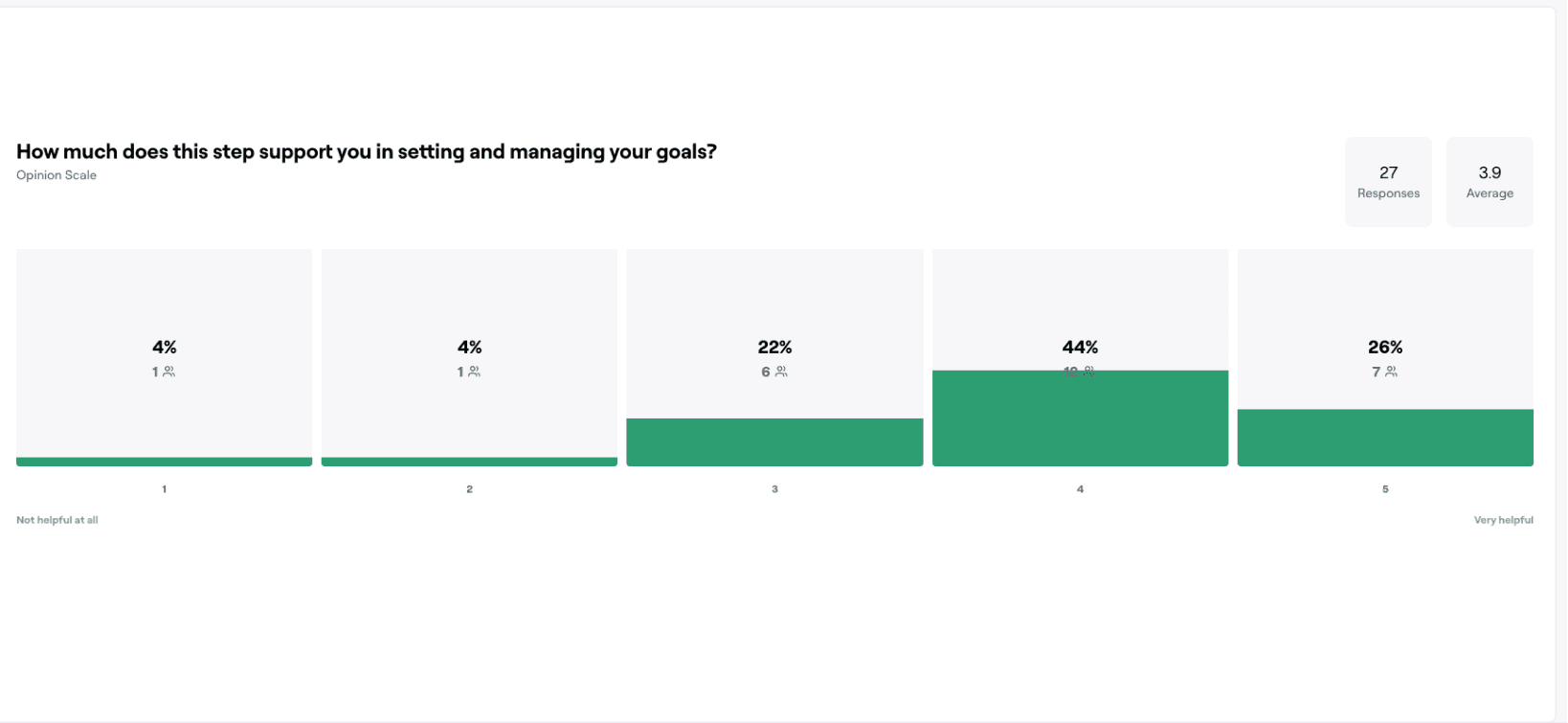This screenshot has width=1568, height=723.
Task: Click the 44% percentage label
Action: tap(1080, 347)
